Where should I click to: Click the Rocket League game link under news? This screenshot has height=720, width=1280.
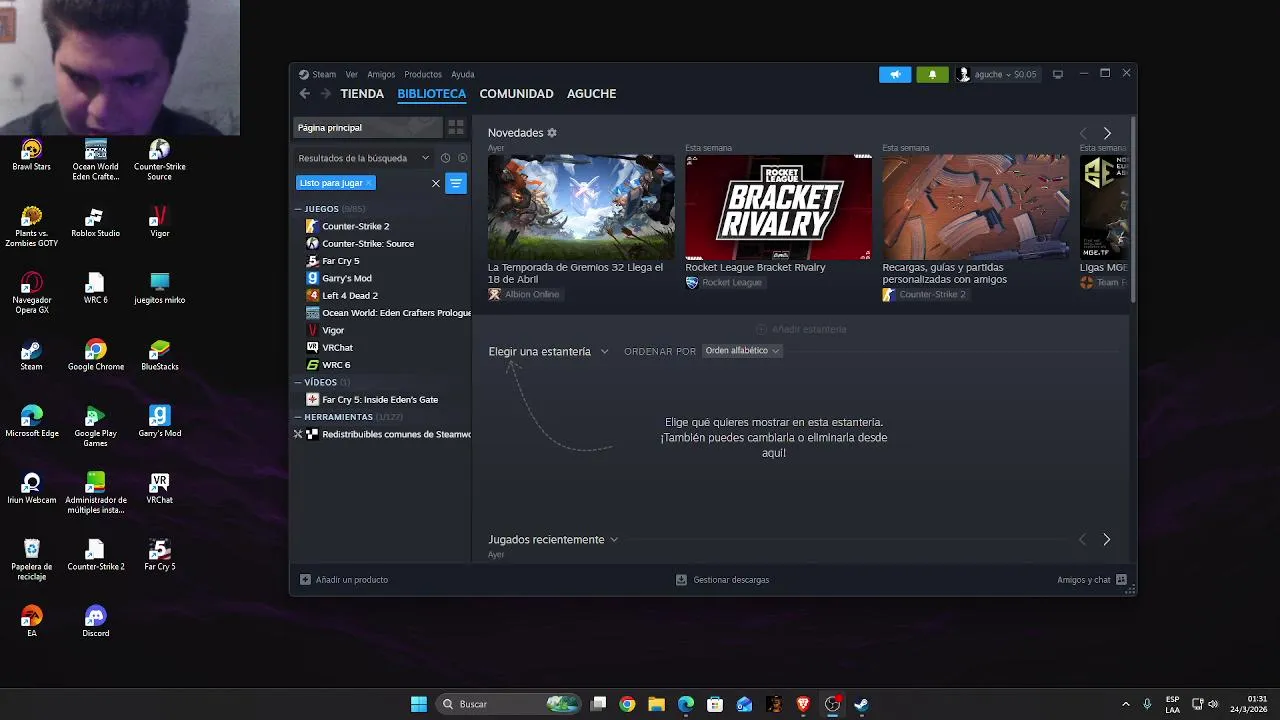click(724, 282)
